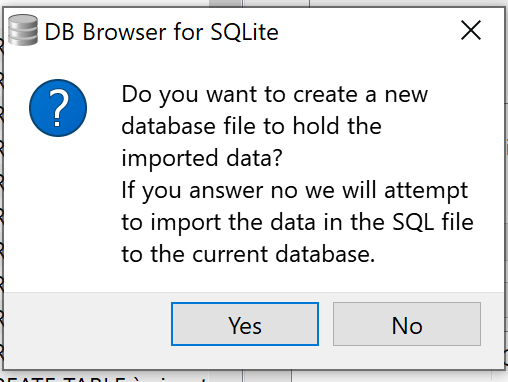508x382 pixels.
Task: Close the DB Browser for SQLite dialog
Action: [x=471, y=30]
